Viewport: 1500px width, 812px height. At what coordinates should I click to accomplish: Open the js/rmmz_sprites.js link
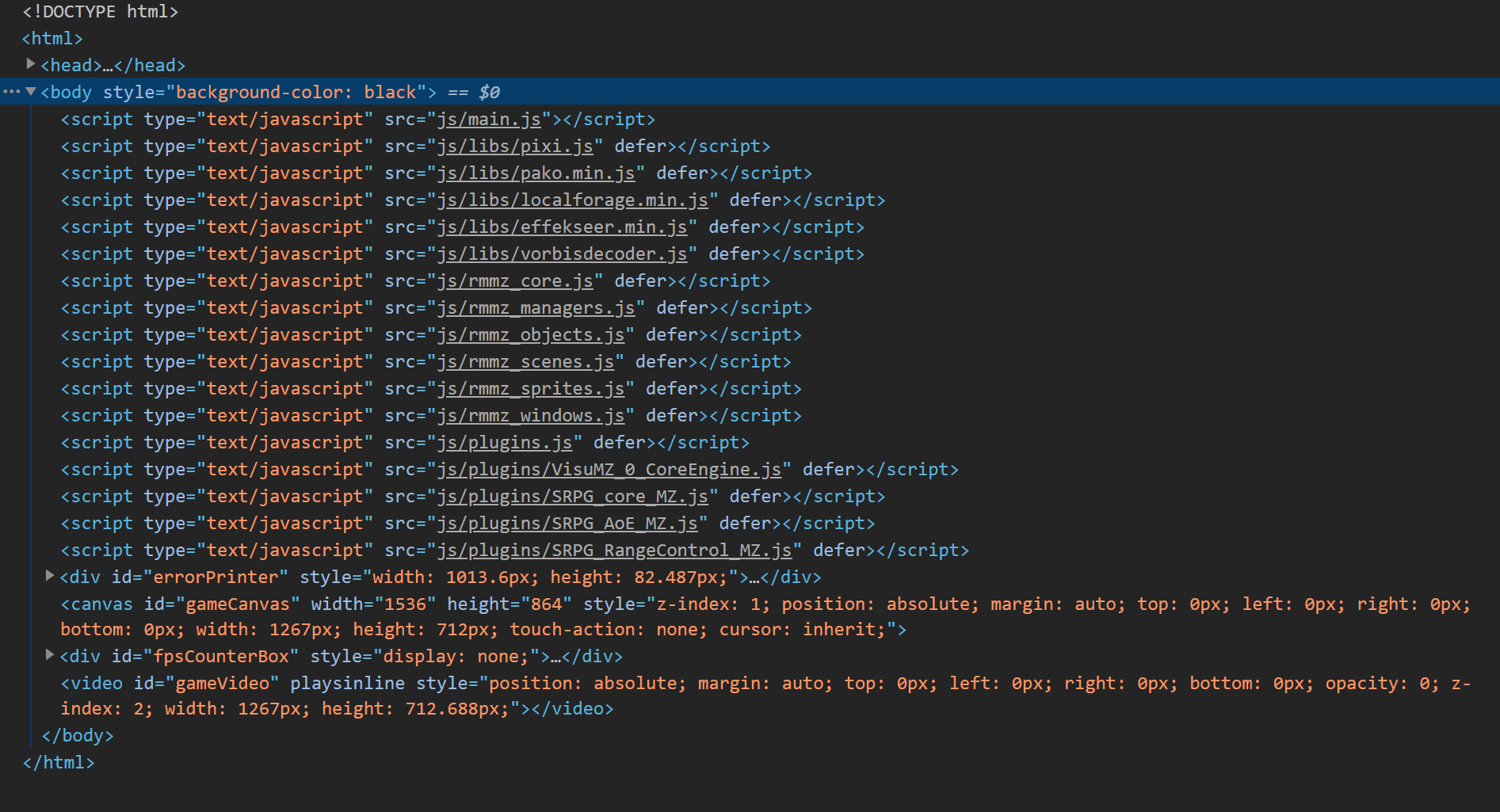531,389
